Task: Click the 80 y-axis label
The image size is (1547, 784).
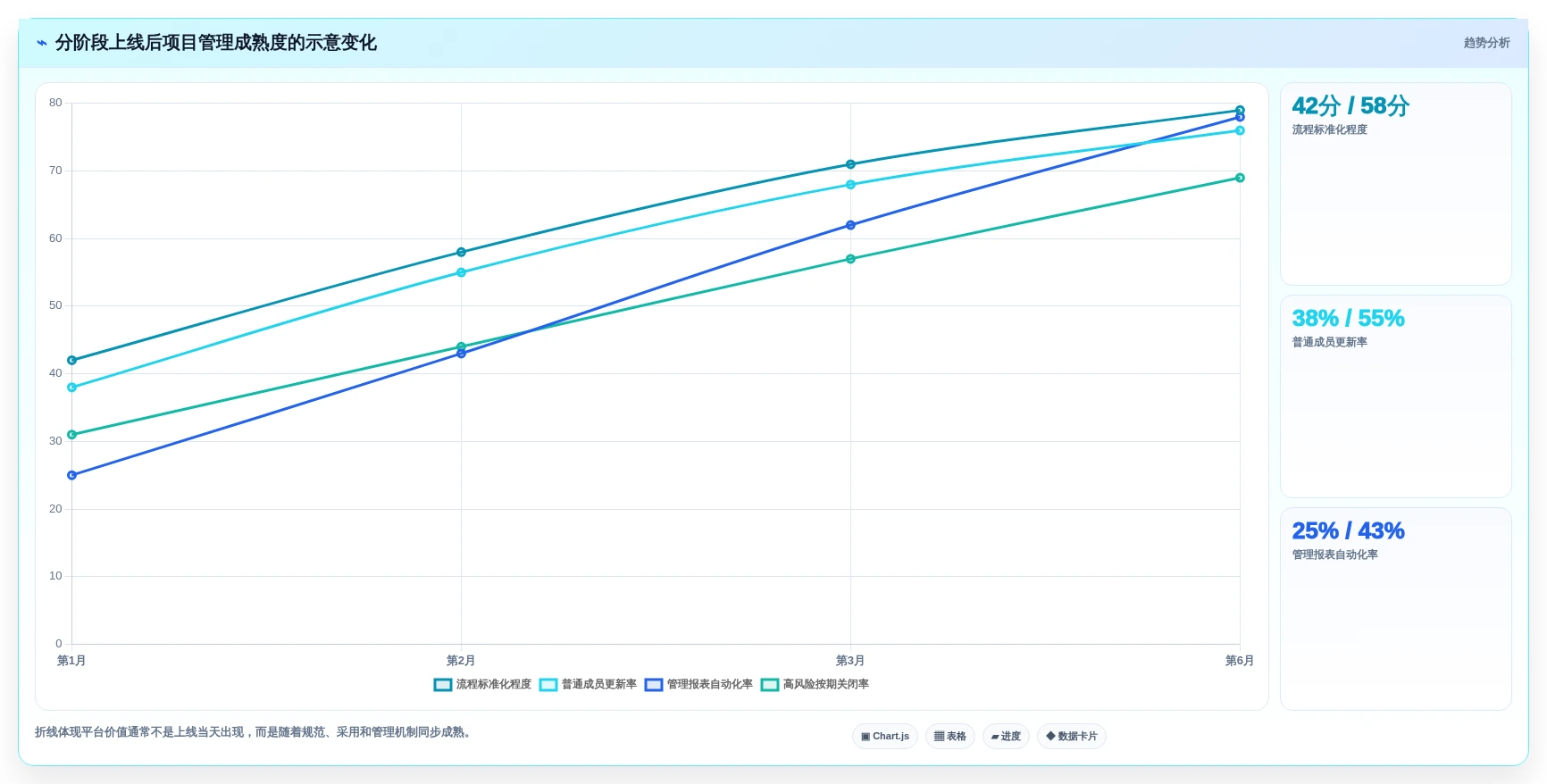Action: coord(55,103)
